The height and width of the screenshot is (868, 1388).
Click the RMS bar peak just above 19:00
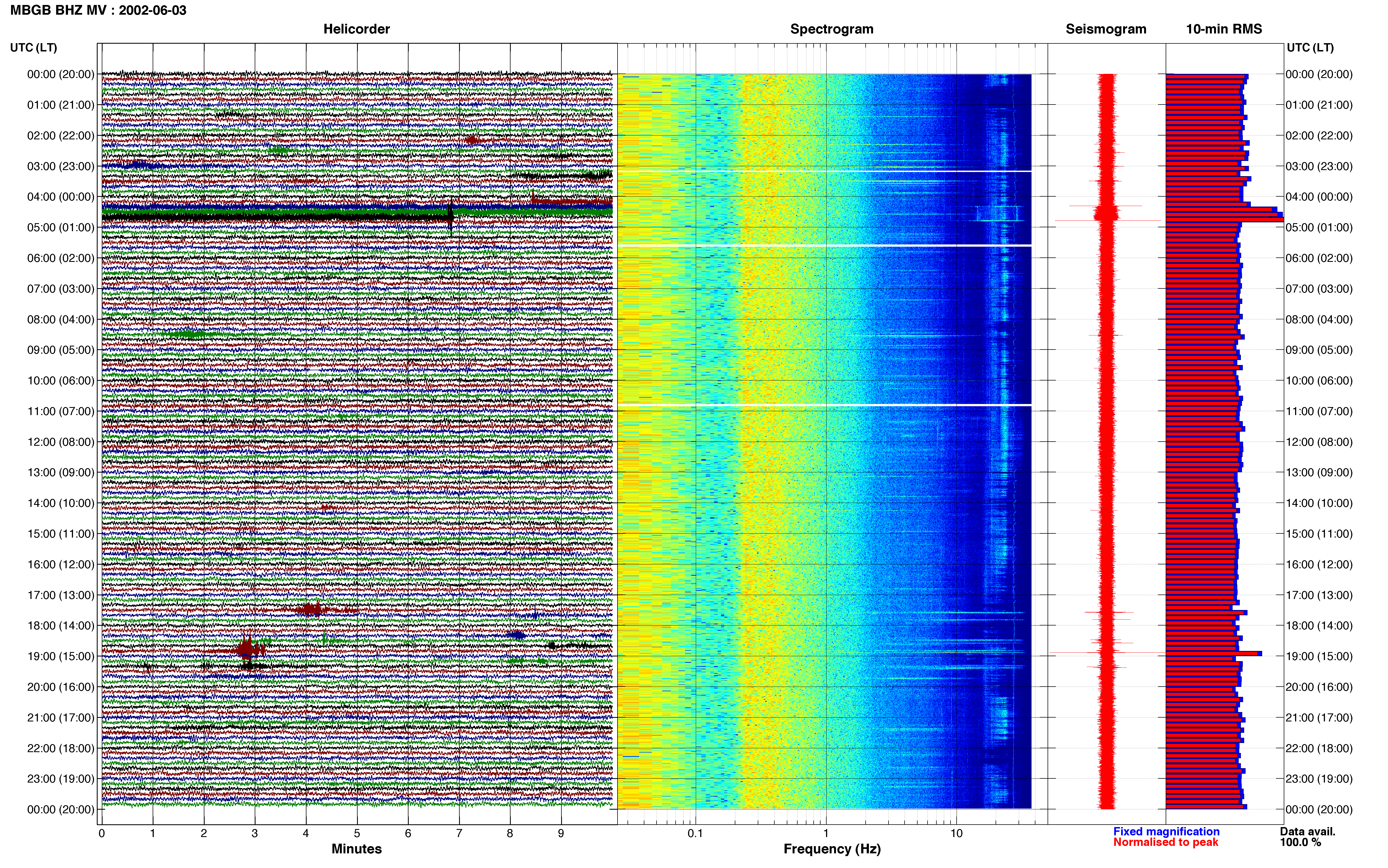click(x=1213, y=653)
